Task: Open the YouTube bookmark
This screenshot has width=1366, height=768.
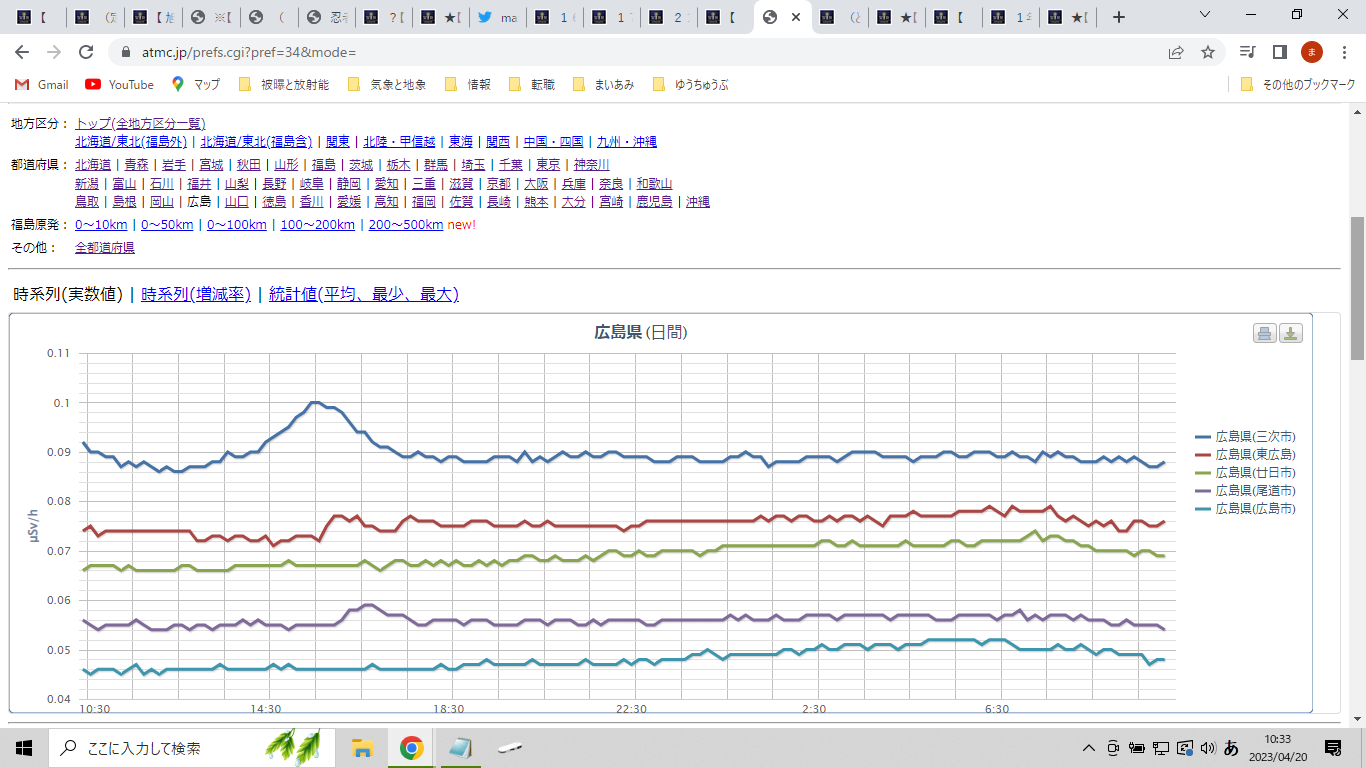Action: pos(120,85)
